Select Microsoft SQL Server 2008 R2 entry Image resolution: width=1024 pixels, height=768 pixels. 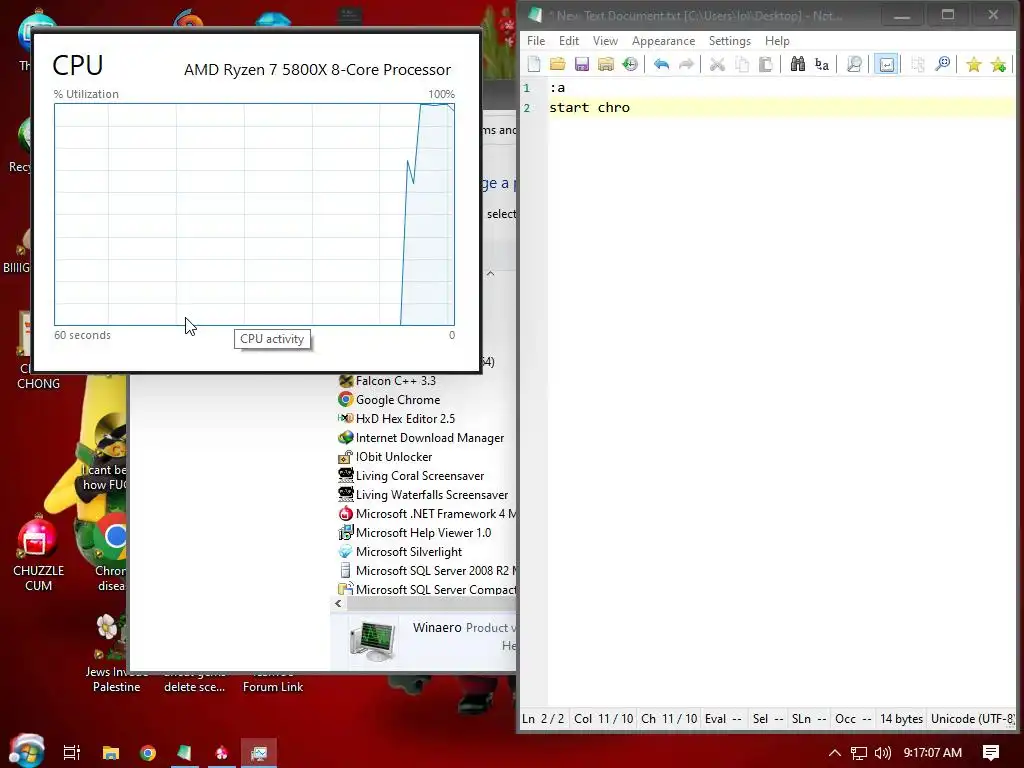click(427, 571)
